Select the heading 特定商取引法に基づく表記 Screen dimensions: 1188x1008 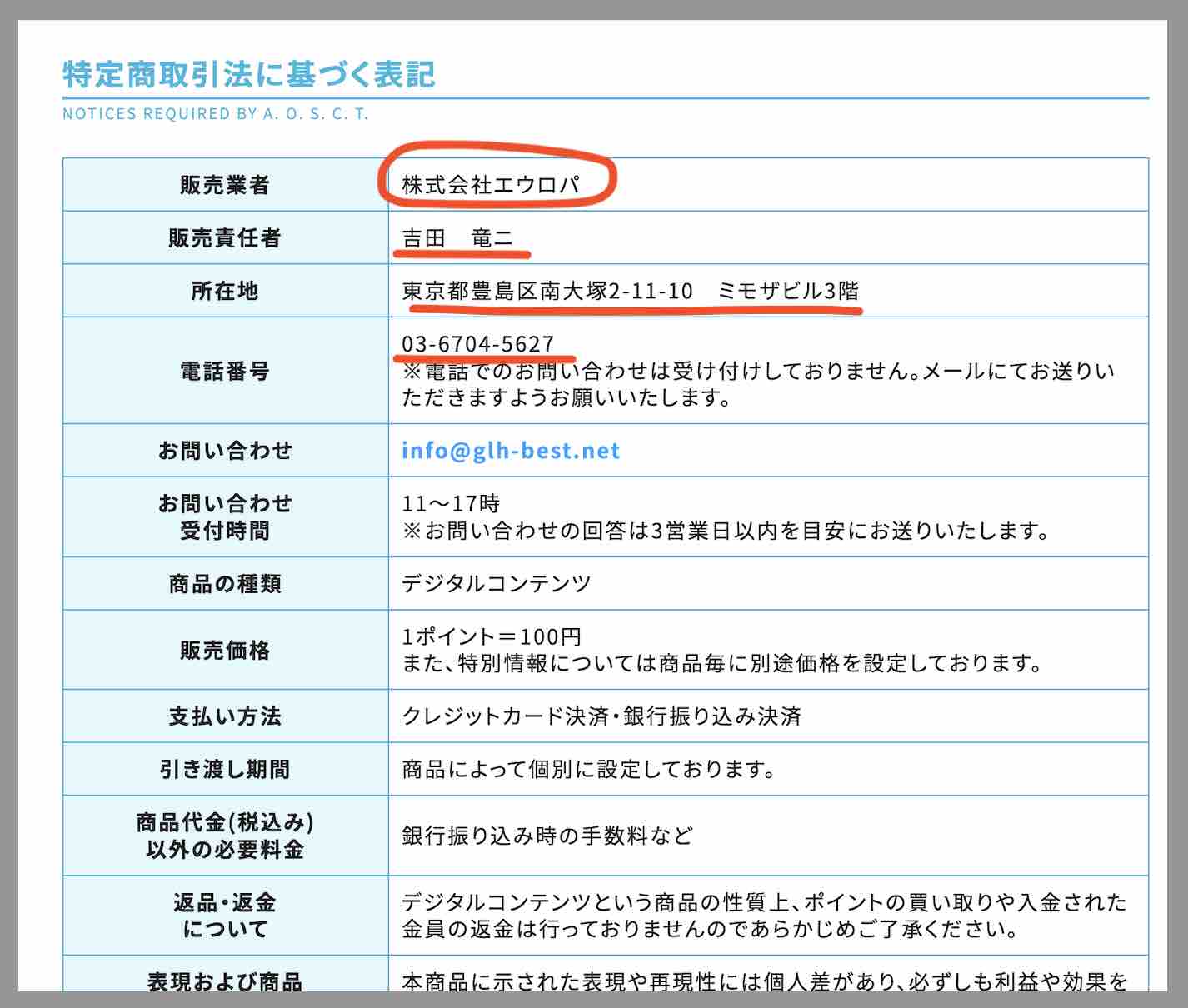tap(247, 73)
